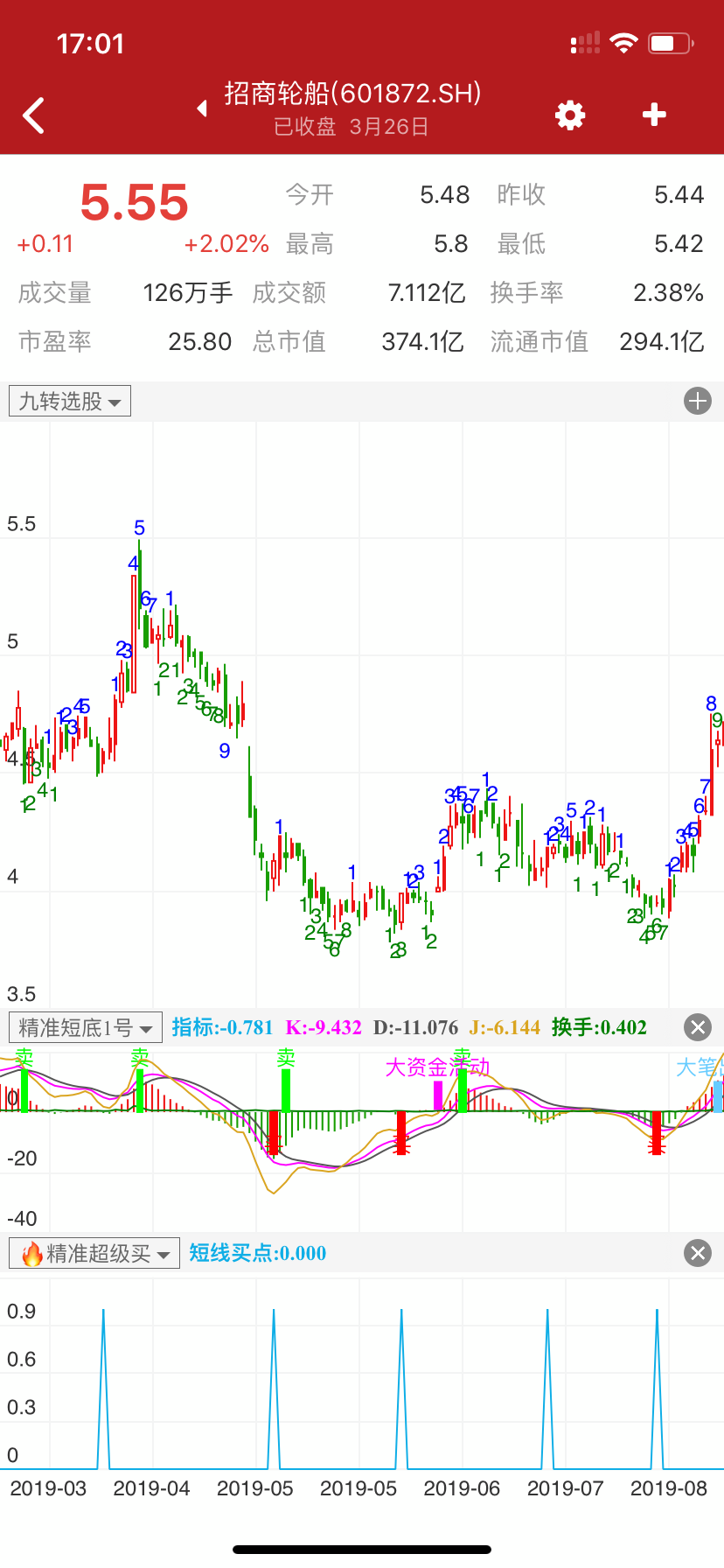Viewport: 724px width, 1568px height.
Task: Open the 精准超级买 indicator dropdown
Action: tap(94, 1253)
